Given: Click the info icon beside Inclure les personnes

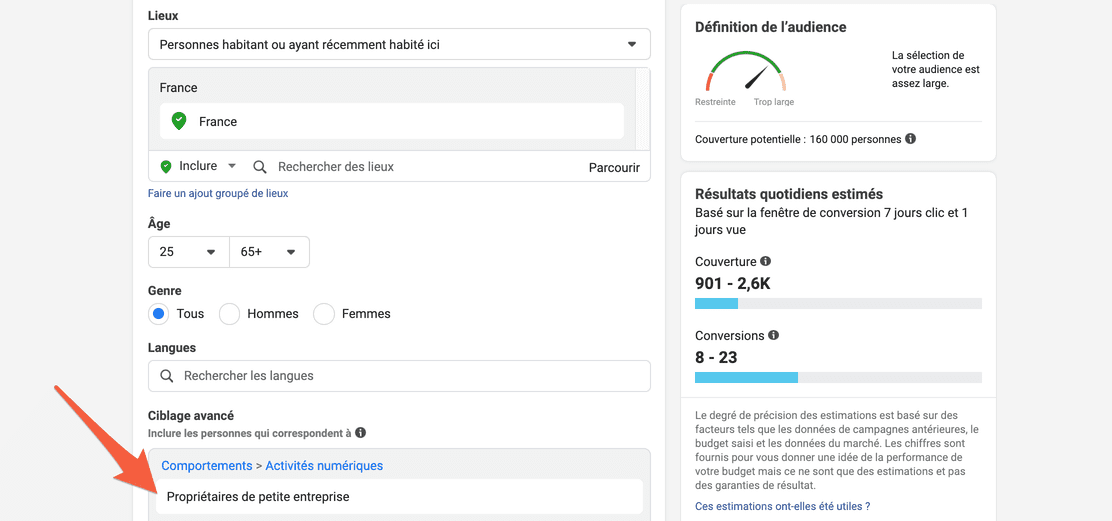Looking at the screenshot, I should [x=360, y=432].
